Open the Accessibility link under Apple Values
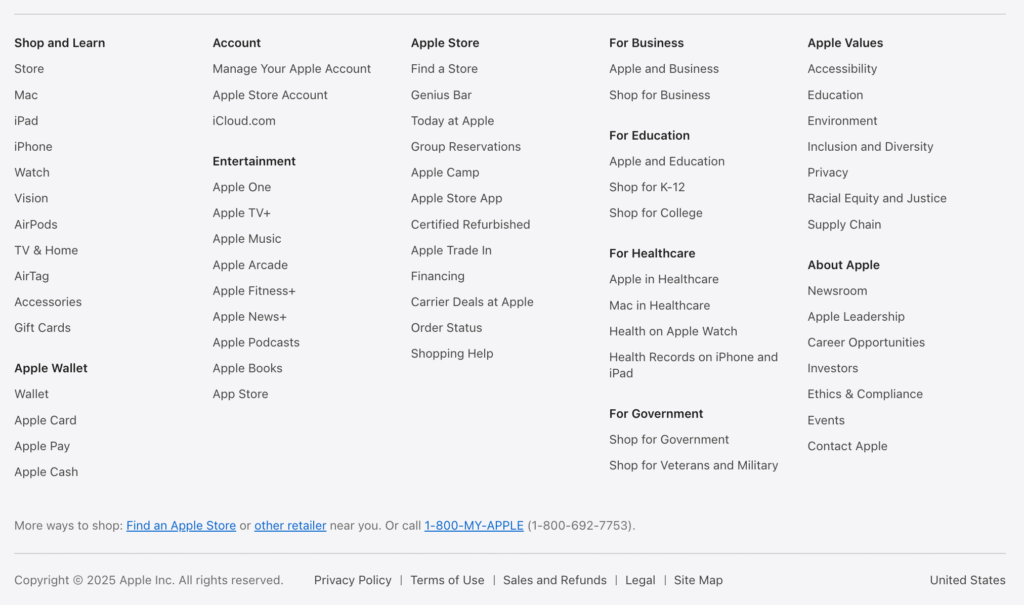1024x605 pixels. pos(842,69)
